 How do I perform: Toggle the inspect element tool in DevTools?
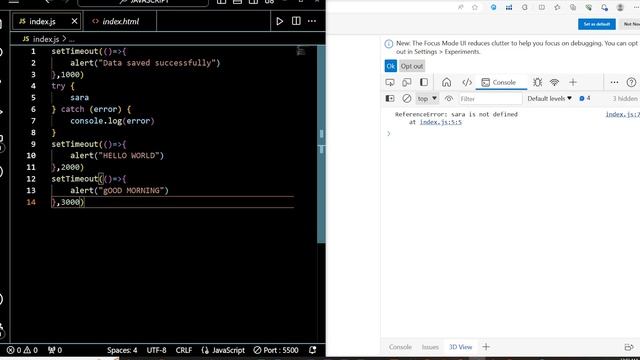(390, 82)
